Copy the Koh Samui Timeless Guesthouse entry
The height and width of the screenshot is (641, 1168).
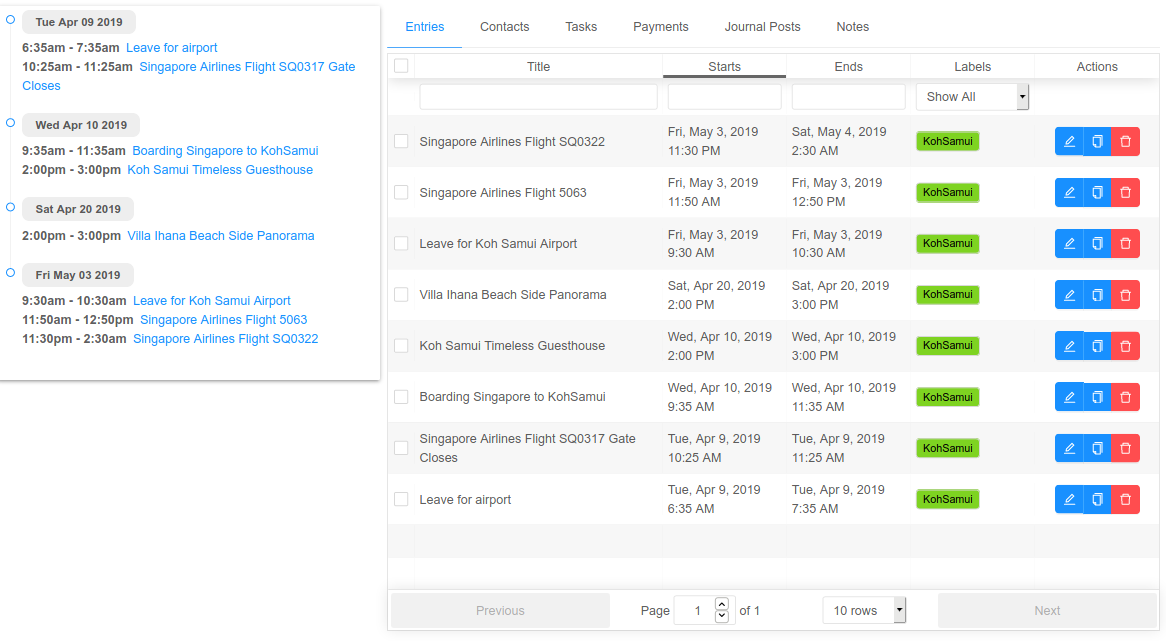(x=1097, y=346)
